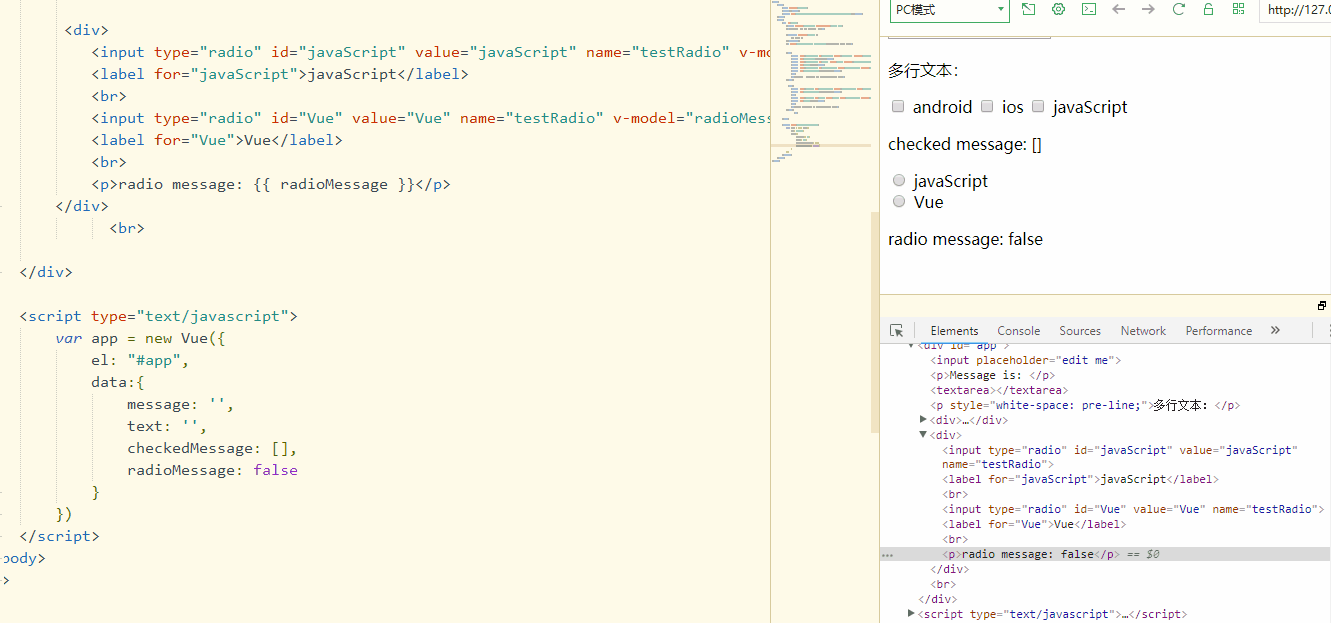
Task: Open the PC模式 mode dropdown
Action: [x=948, y=10]
